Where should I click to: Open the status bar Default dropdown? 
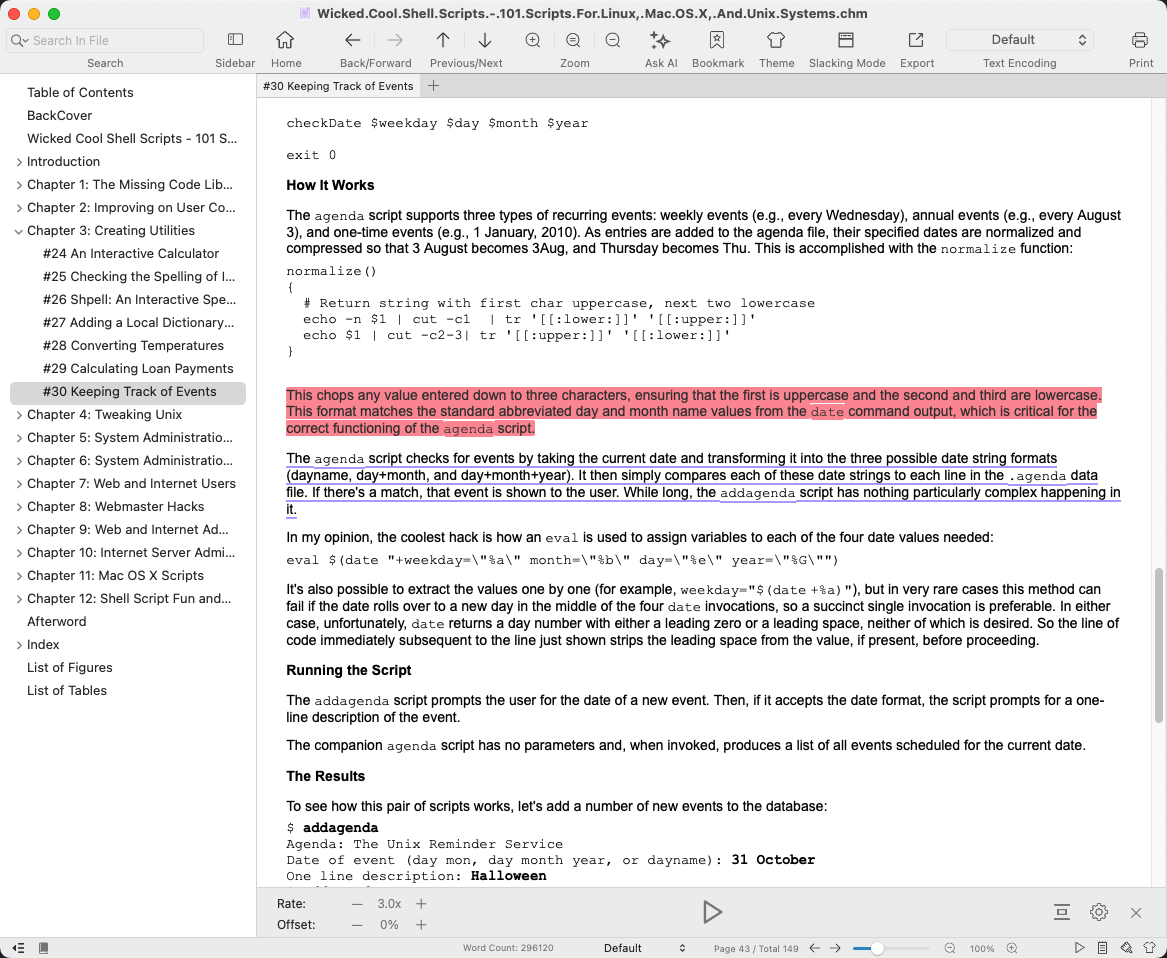644,948
